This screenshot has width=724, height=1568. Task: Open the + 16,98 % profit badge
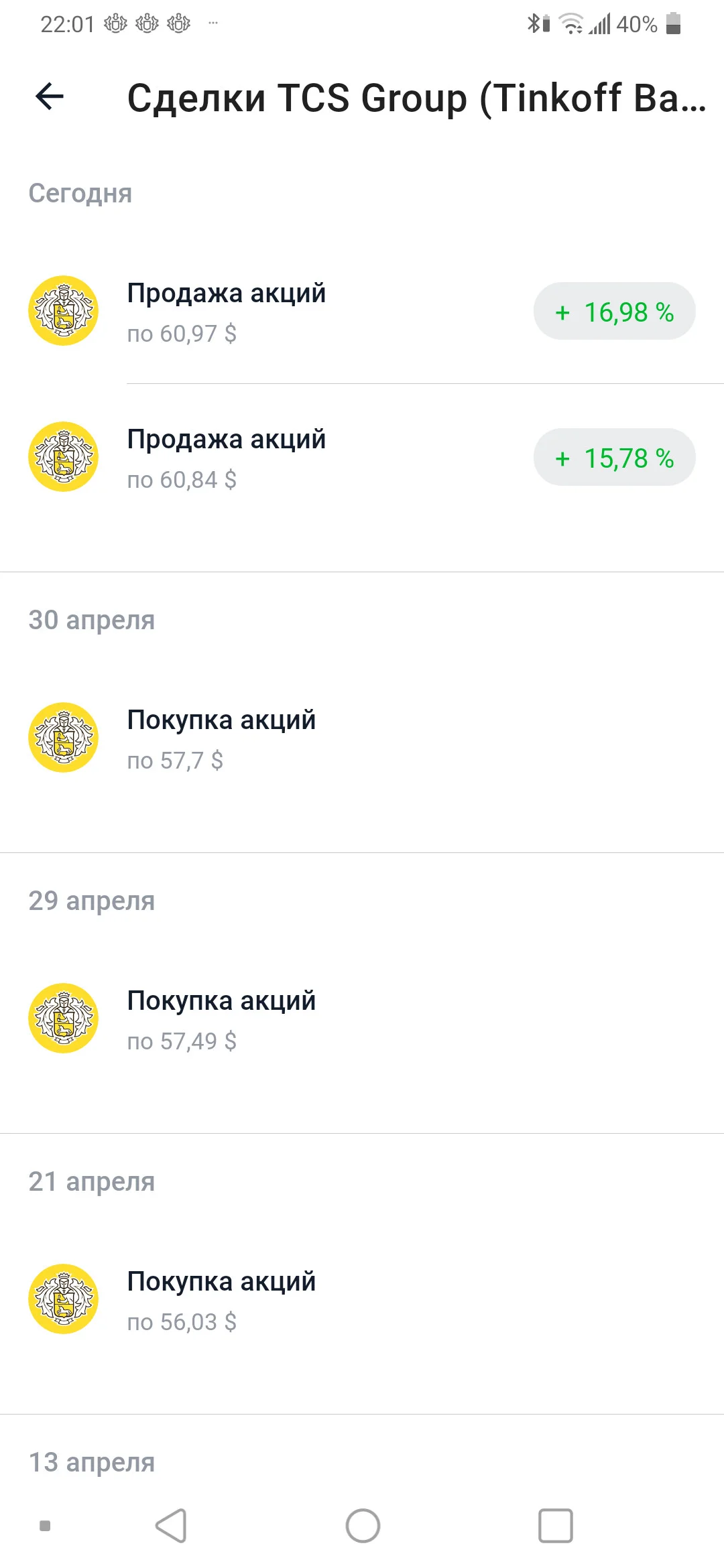point(614,312)
